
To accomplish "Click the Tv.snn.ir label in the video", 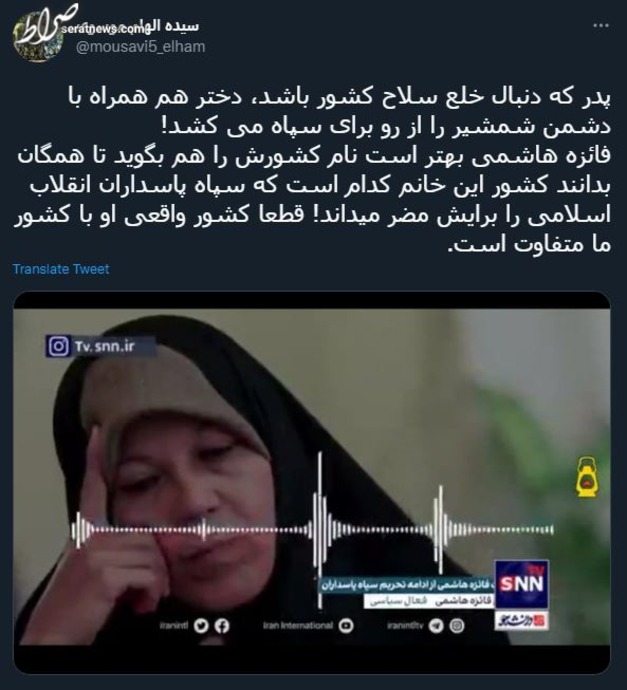I will point(104,346).
